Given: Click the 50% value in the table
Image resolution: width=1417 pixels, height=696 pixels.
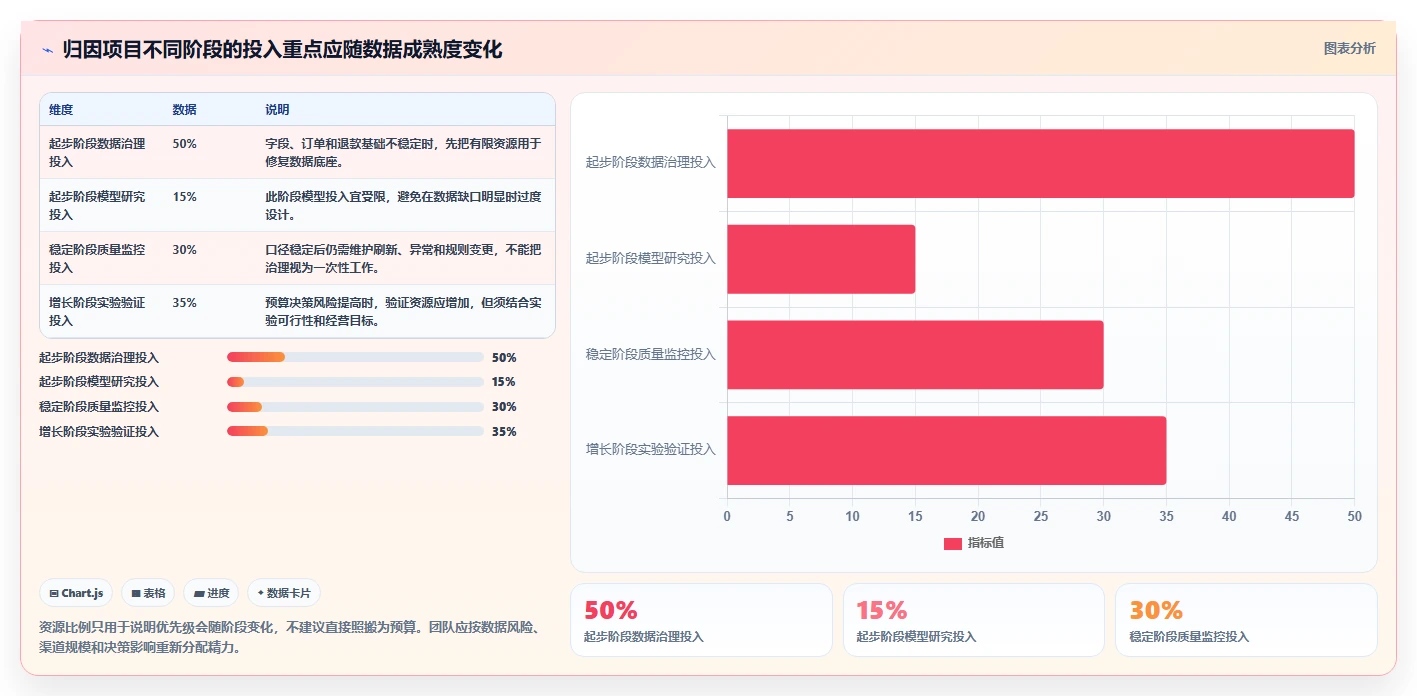Looking at the screenshot, I should 185,144.
